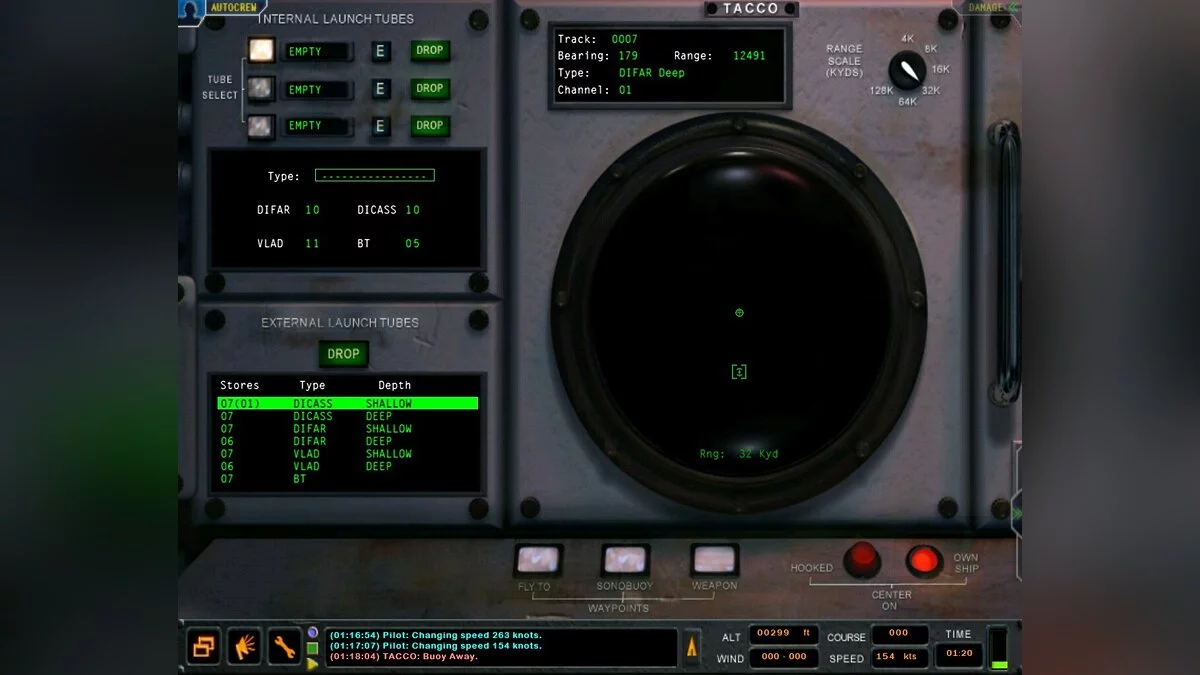Drop the first internal tube store
The width and height of the screenshot is (1200, 675).
(430, 50)
